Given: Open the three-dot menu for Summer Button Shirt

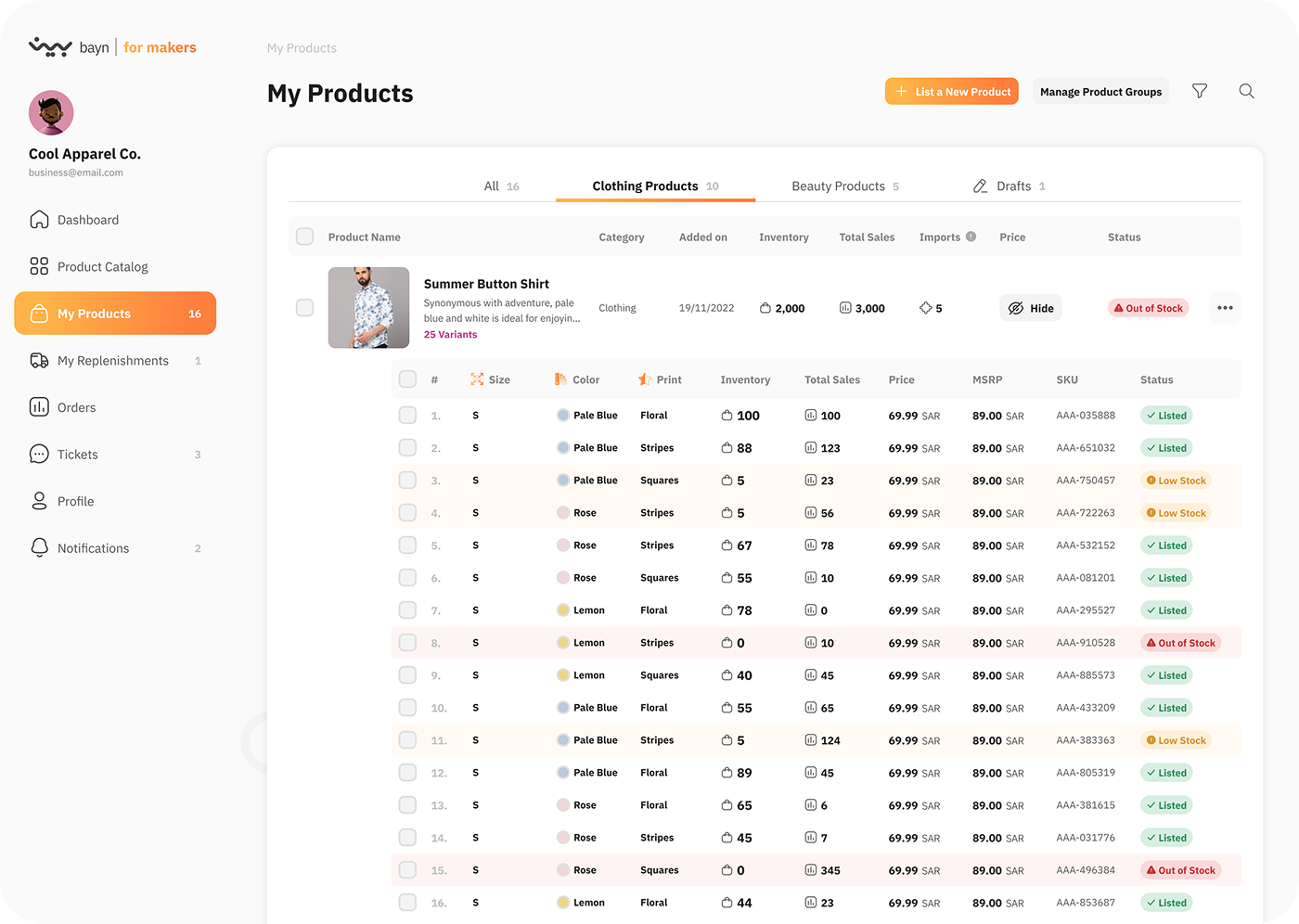Looking at the screenshot, I should pos(1225,308).
